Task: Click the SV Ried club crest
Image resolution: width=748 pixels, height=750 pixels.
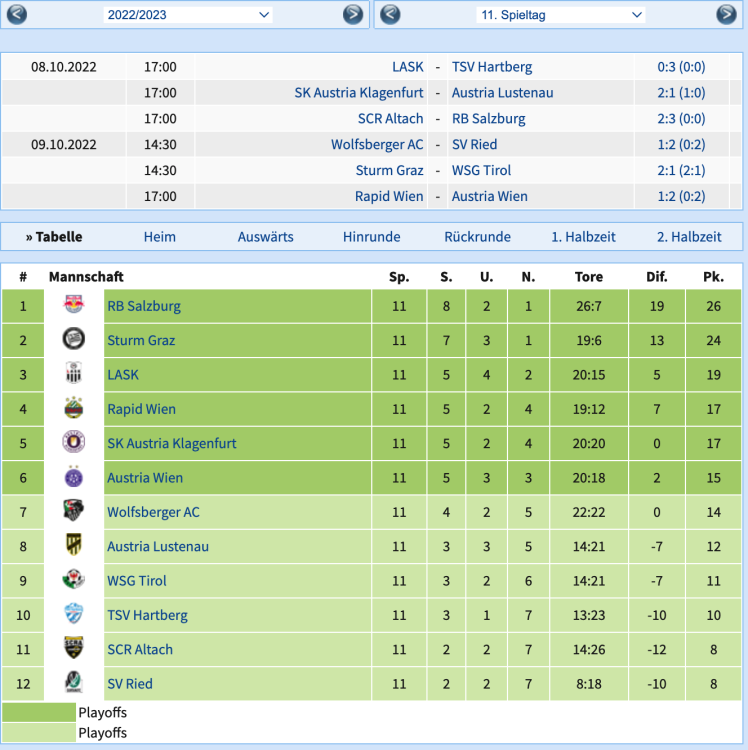Action: click(73, 683)
